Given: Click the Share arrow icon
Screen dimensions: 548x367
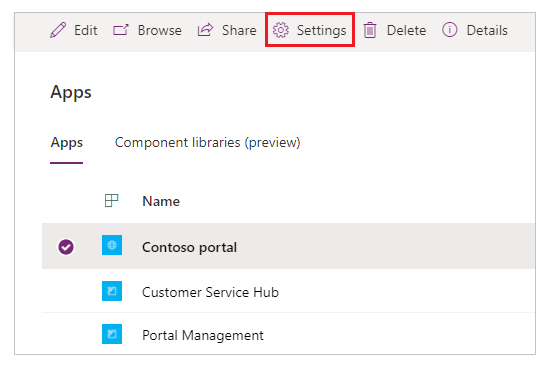Looking at the screenshot, I should pyautogui.click(x=205, y=30).
